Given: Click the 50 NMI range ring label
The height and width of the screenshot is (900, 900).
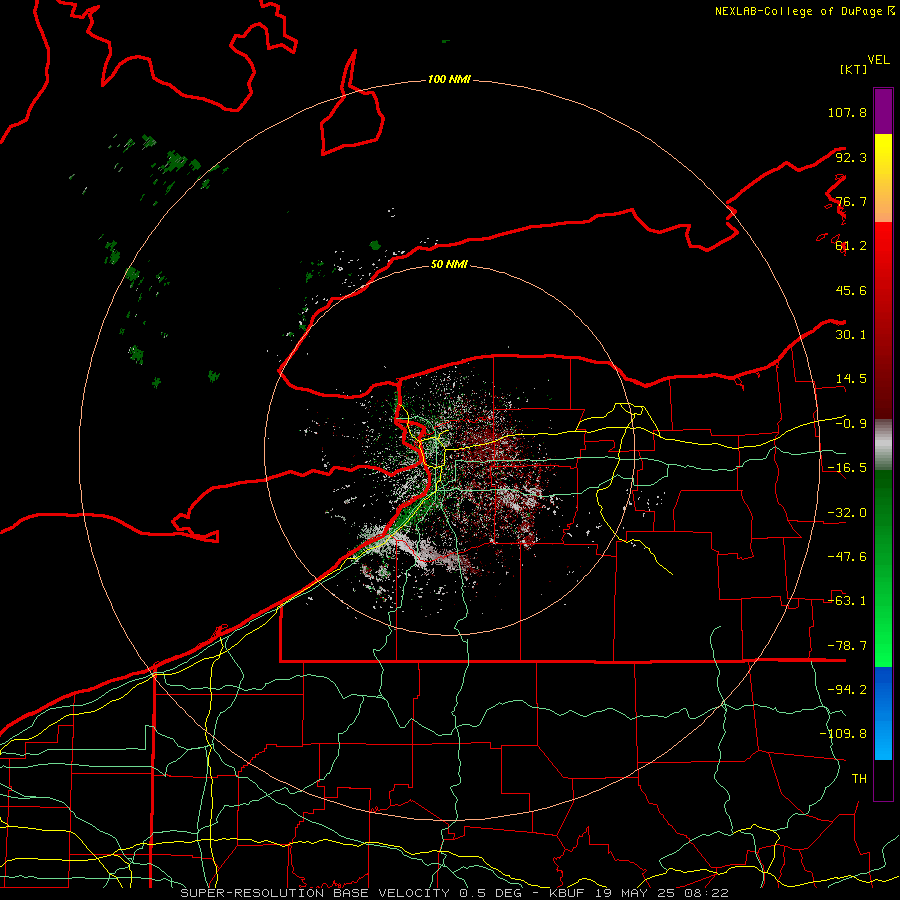Looking at the screenshot, I should (x=449, y=264).
